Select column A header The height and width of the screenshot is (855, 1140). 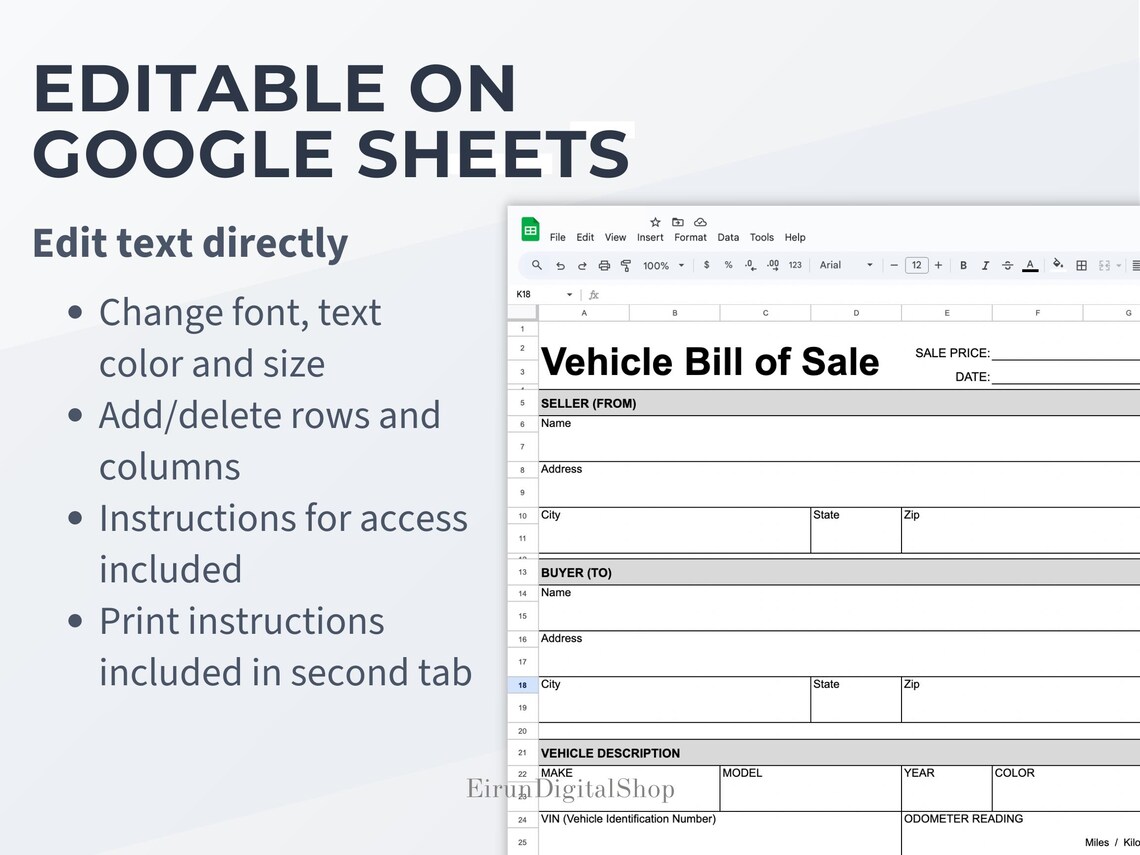tap(584, 313)
